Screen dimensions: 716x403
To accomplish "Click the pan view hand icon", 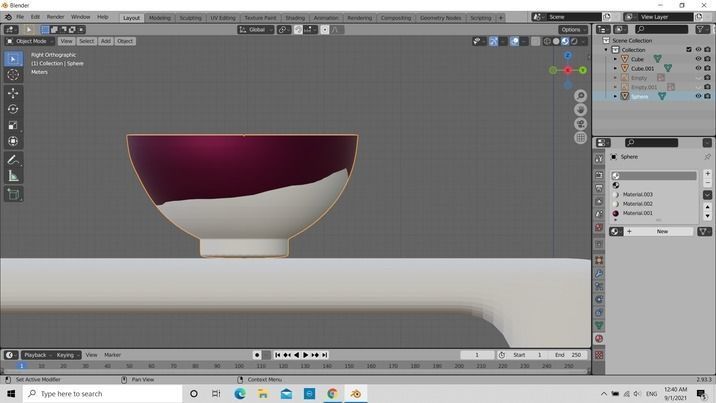I will pos(580,110).
